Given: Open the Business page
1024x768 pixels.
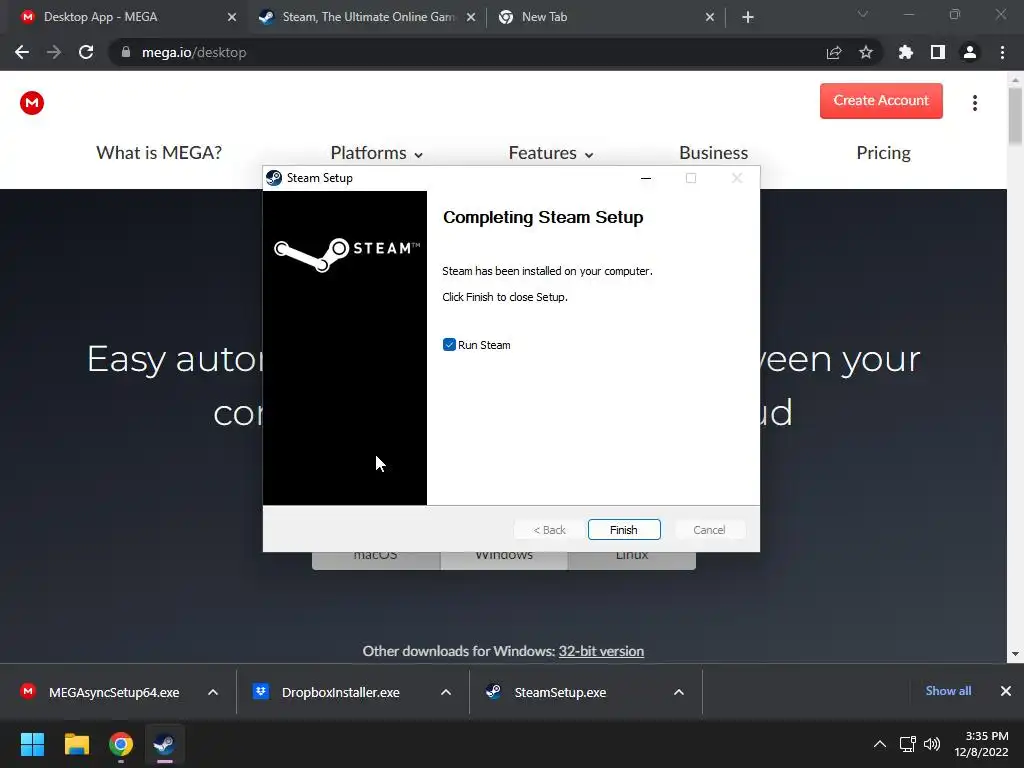Looking at the screenshot, I should [713, 153].
